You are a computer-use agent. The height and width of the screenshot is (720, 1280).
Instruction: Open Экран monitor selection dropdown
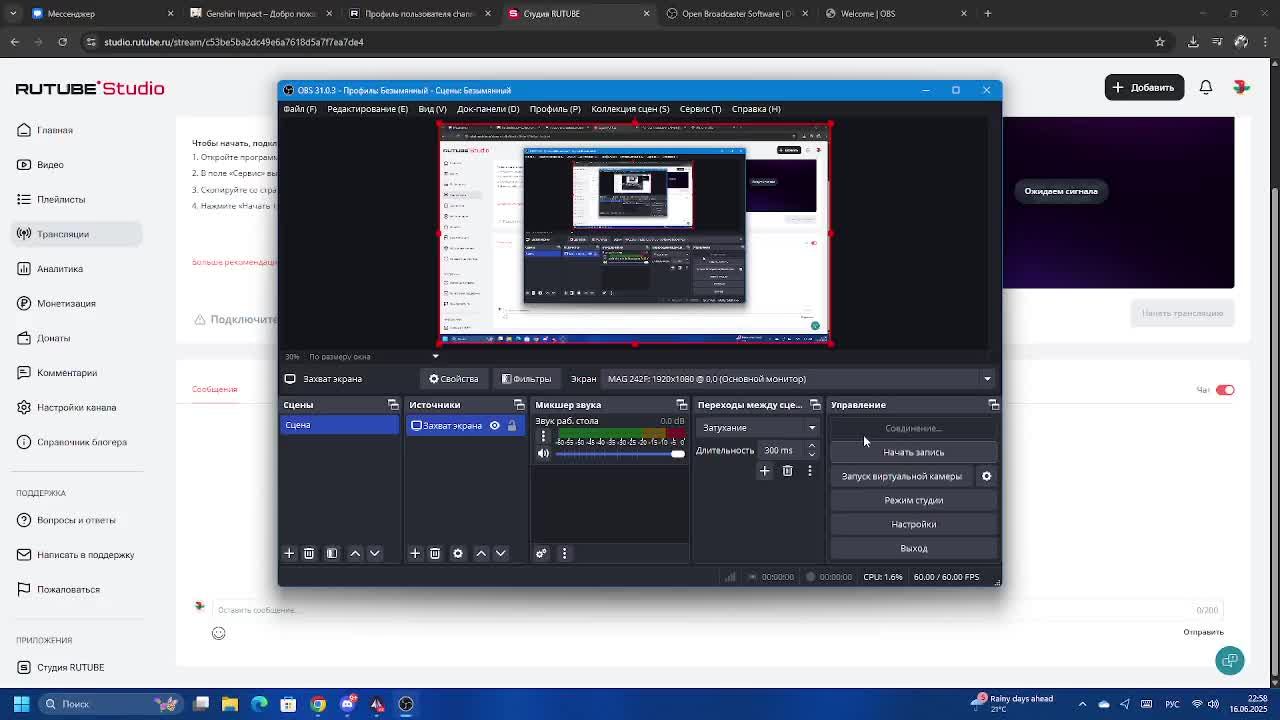798,379
